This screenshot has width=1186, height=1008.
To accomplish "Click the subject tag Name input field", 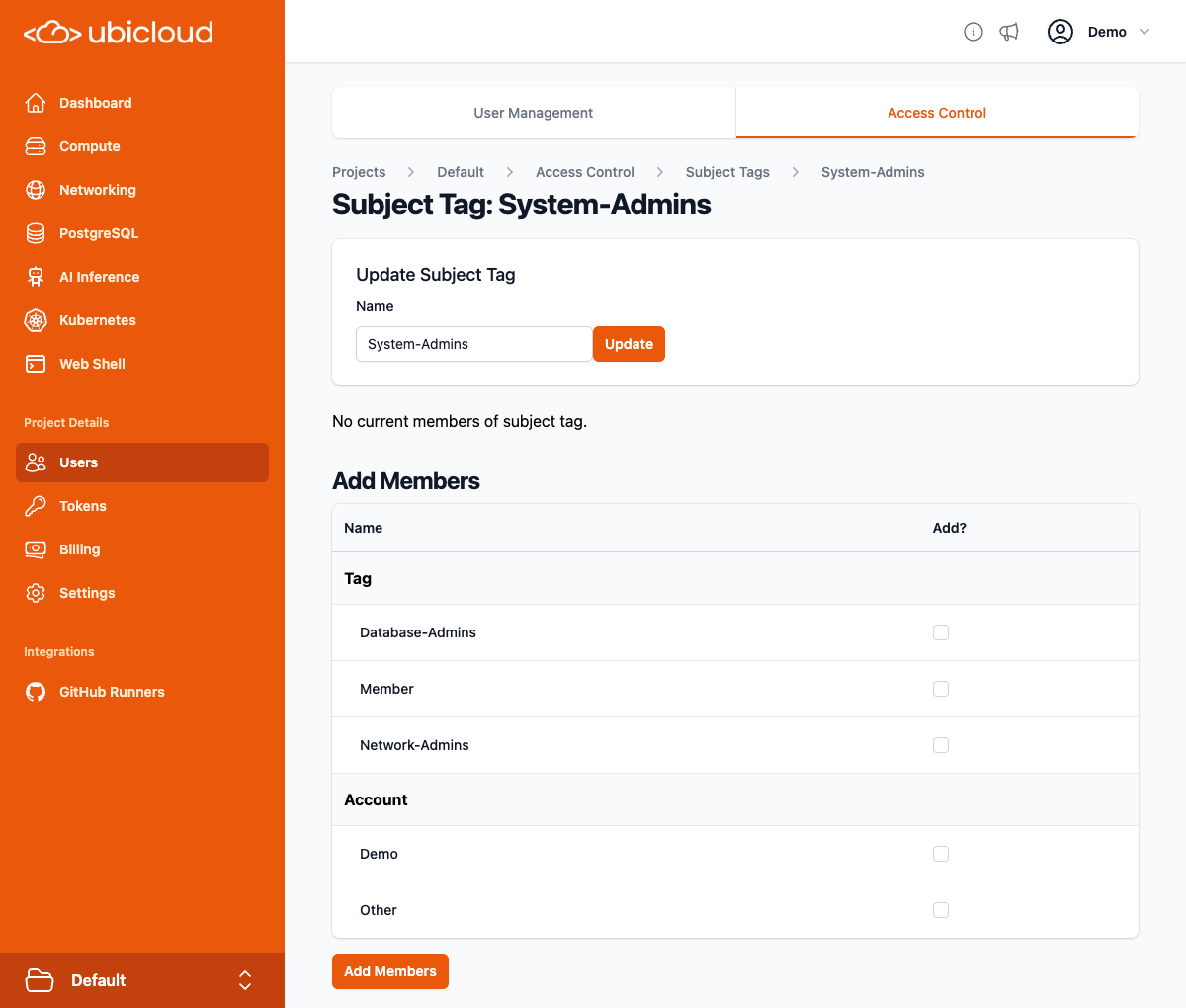I will point(474,344).
